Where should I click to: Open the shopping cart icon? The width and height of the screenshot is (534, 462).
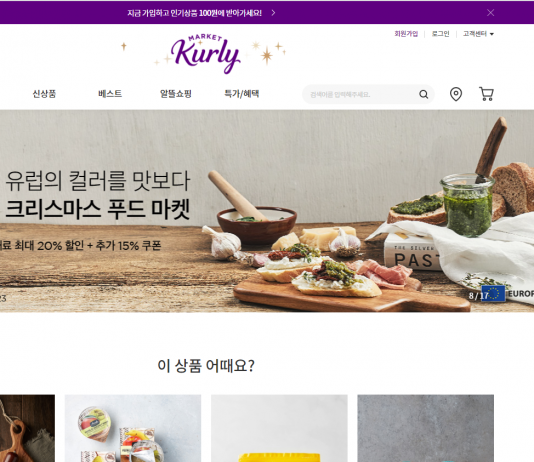[x=486, y=94]
